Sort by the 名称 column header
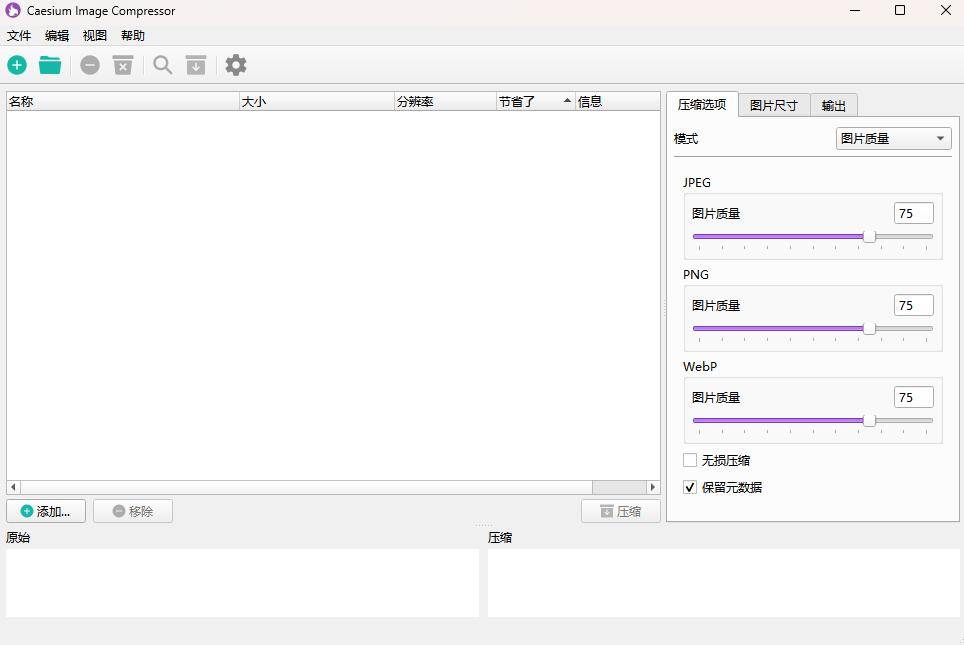 click(x=123, y=101)
